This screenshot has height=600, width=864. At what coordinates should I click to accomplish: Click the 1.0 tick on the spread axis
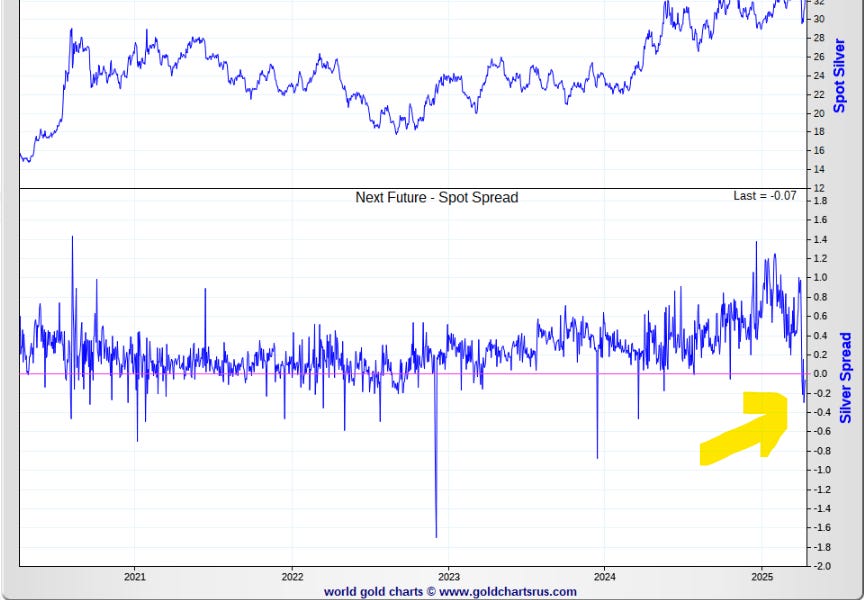(820, 278)
